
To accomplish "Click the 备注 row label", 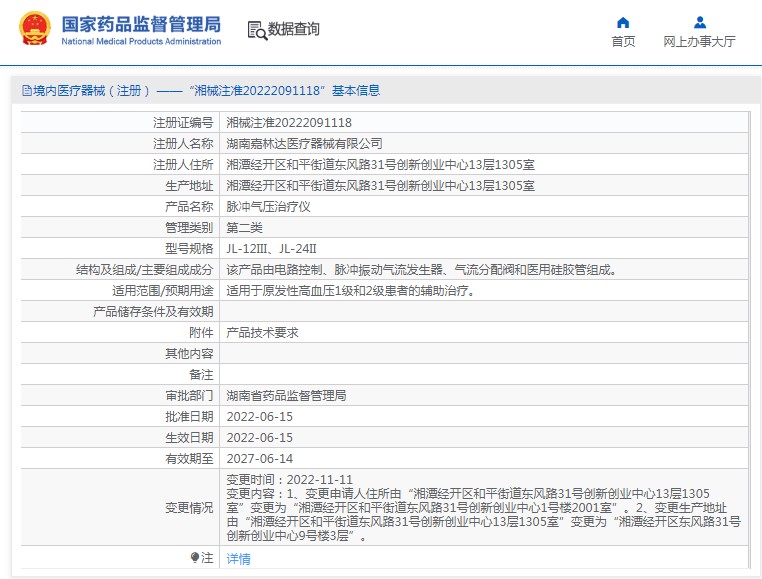I will click(x=201, y=374).
